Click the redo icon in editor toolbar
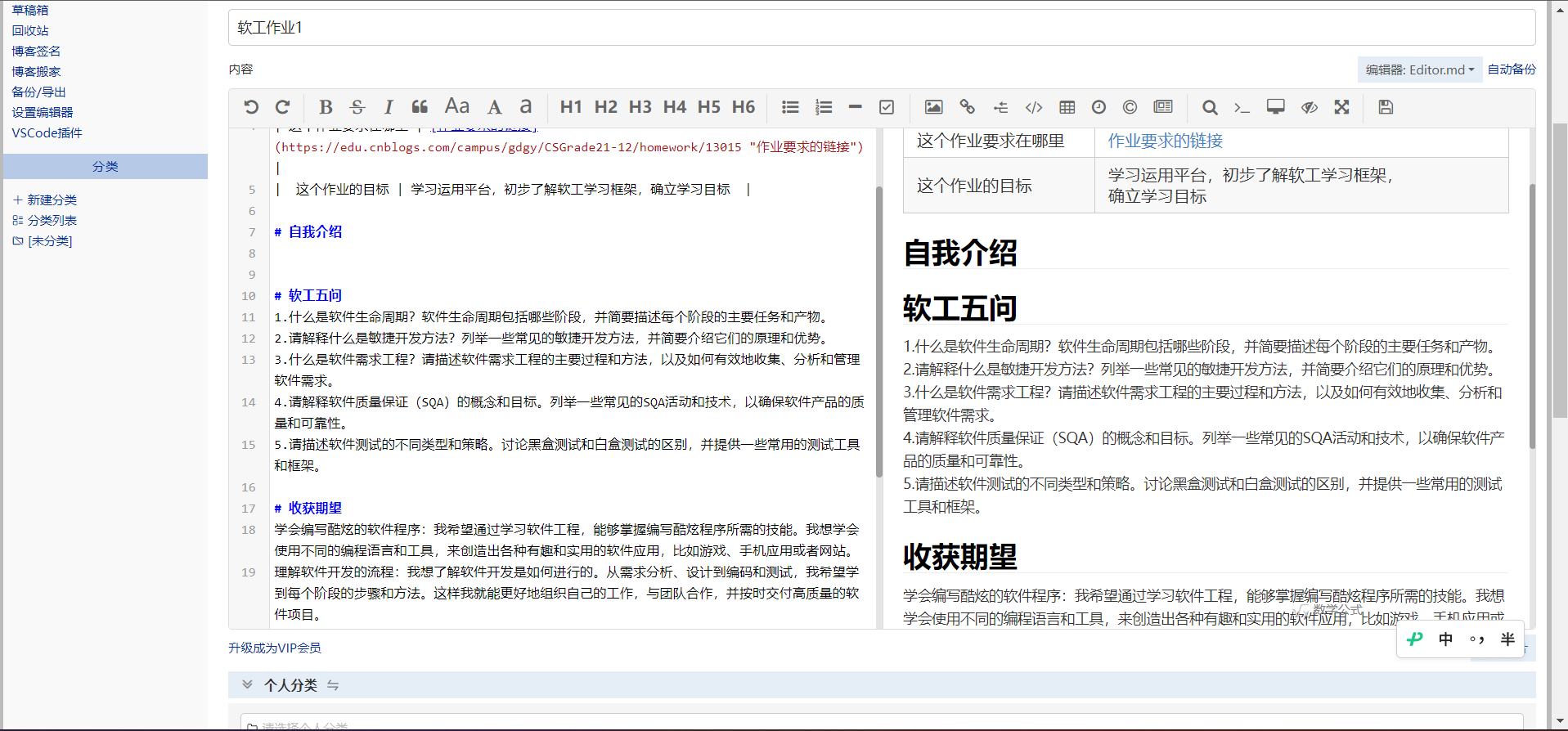This screenshot has height=731, width=1568. (x=283, y=107)
